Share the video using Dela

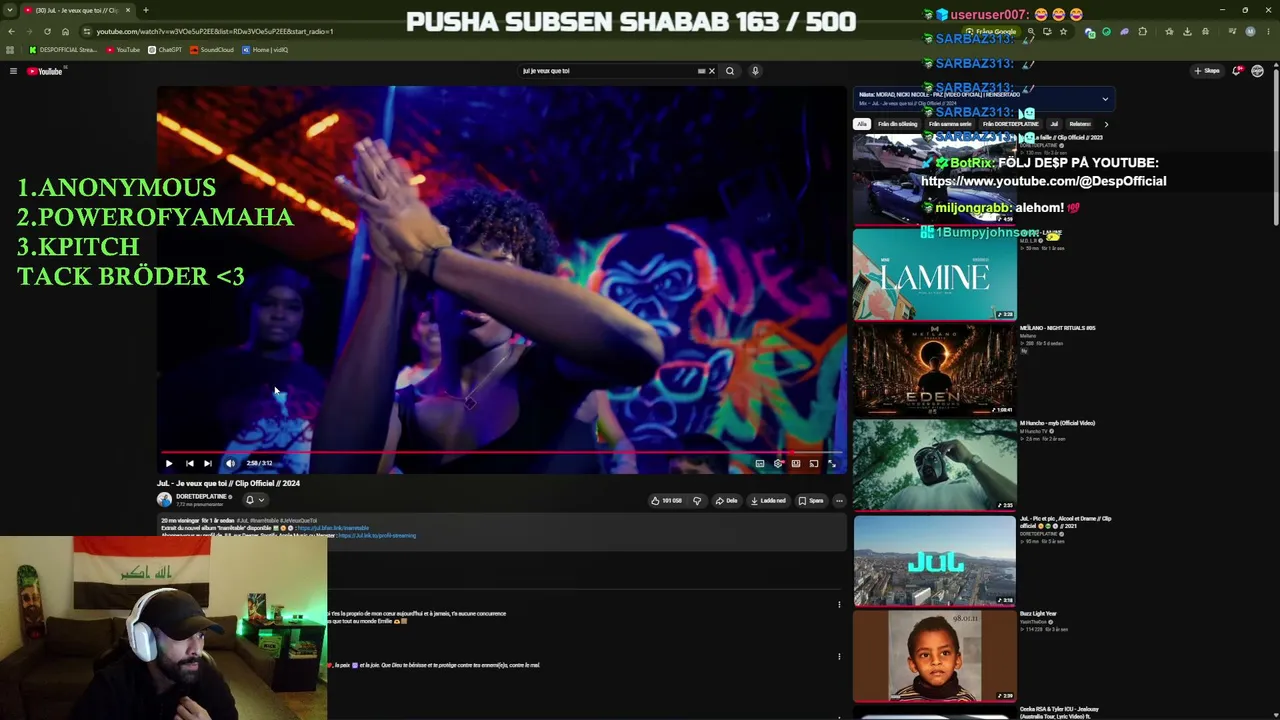pyautogui.click(x=727, y=500)
